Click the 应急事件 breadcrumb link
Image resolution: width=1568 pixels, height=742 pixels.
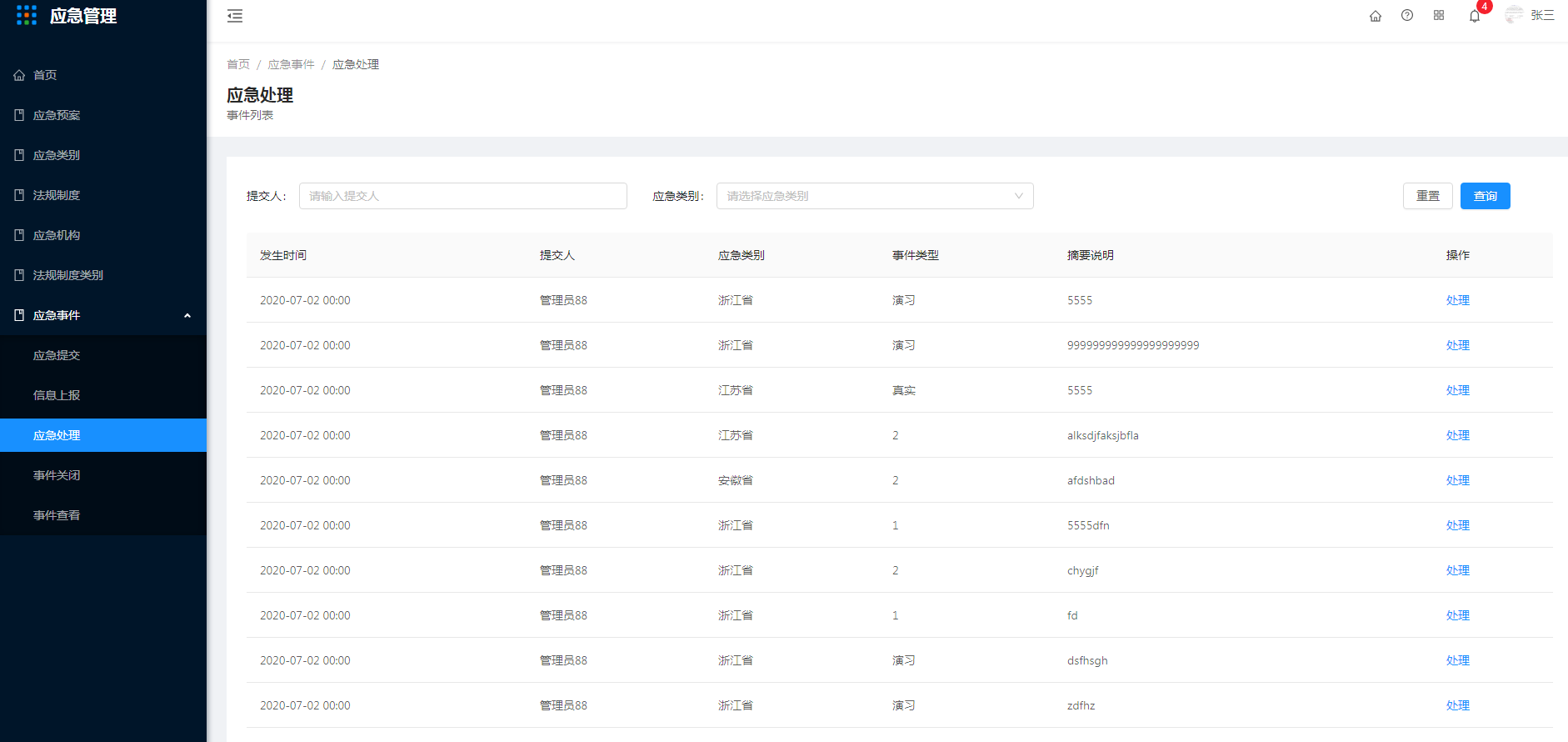292,64
